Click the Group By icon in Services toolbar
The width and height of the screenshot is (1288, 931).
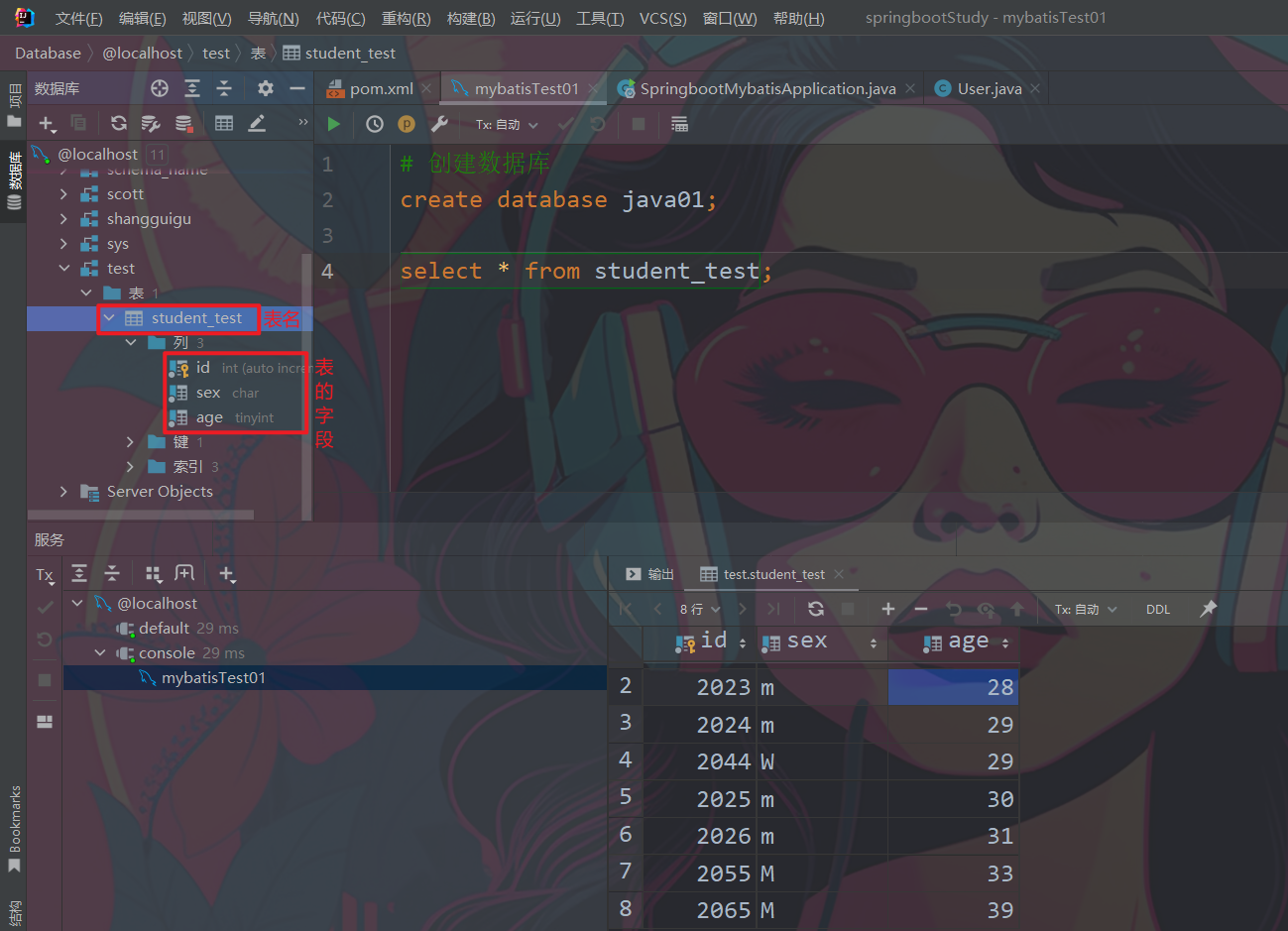tap(153, 574)
